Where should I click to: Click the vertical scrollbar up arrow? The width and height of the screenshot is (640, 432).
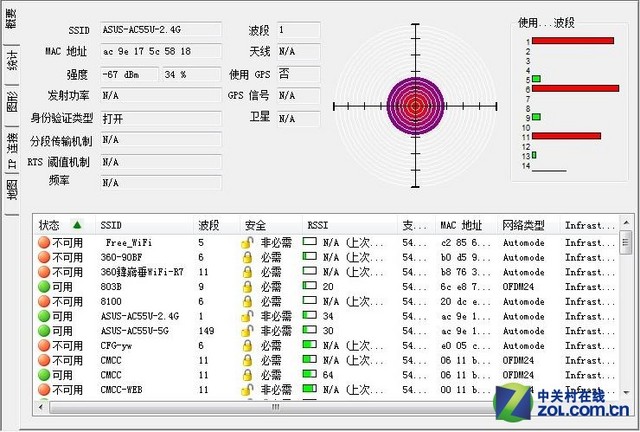click(x=625, y=223)
